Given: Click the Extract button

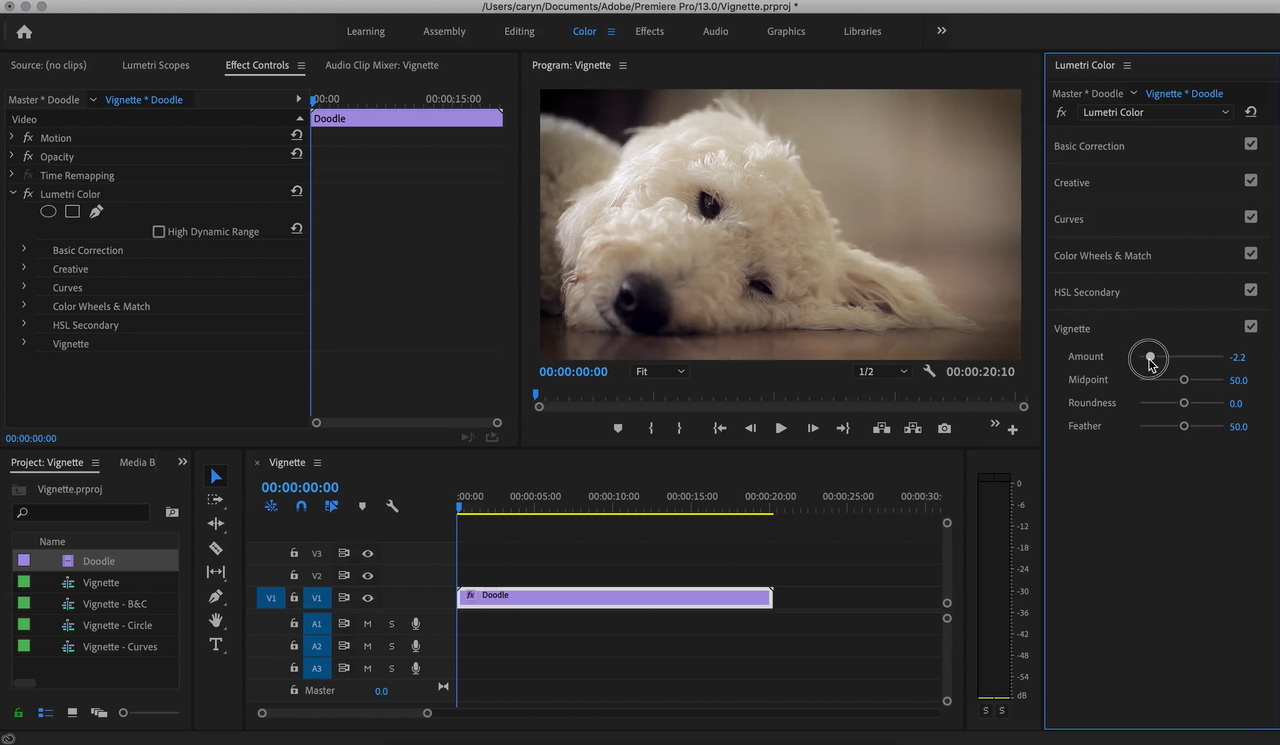Looking at the screenshot, I should coord(913,428).
